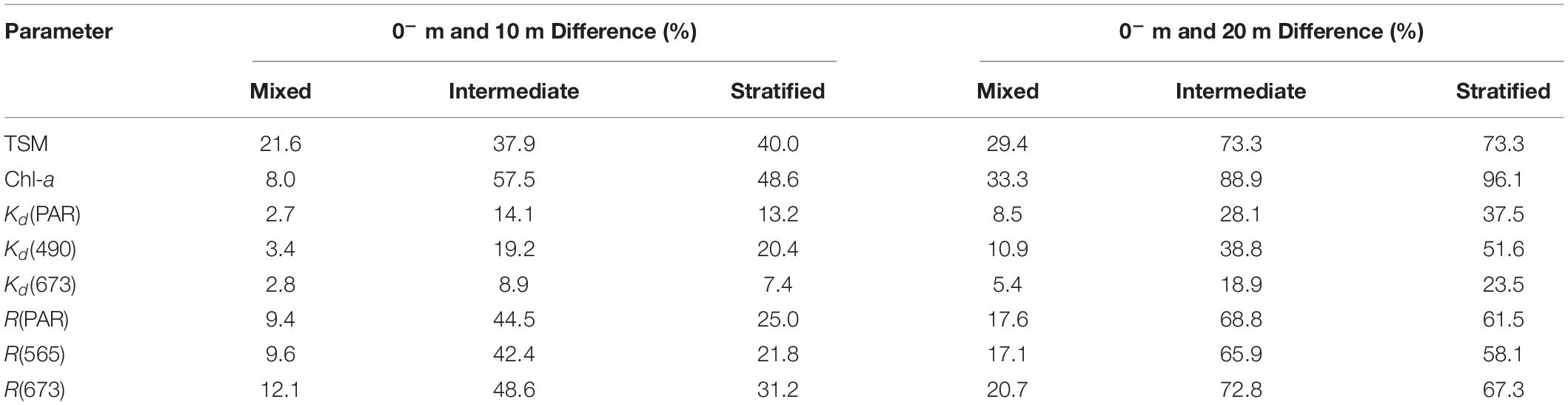Click the Parameter column header
Viewport: 1568px width, 405px height.
click(58, 33)
